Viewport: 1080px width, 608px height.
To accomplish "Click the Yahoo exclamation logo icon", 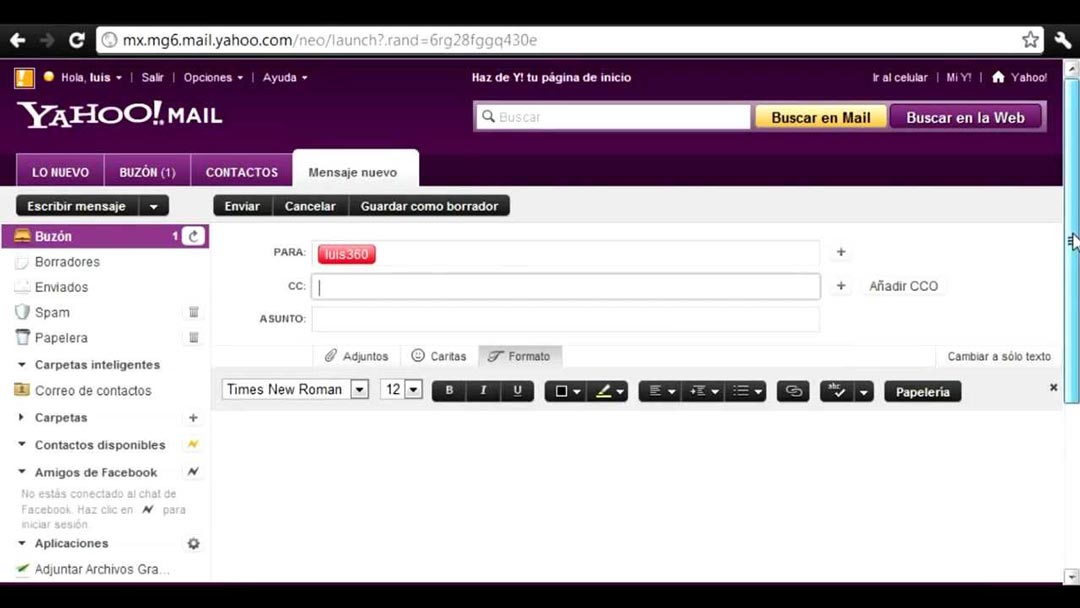I will (24, 78).
